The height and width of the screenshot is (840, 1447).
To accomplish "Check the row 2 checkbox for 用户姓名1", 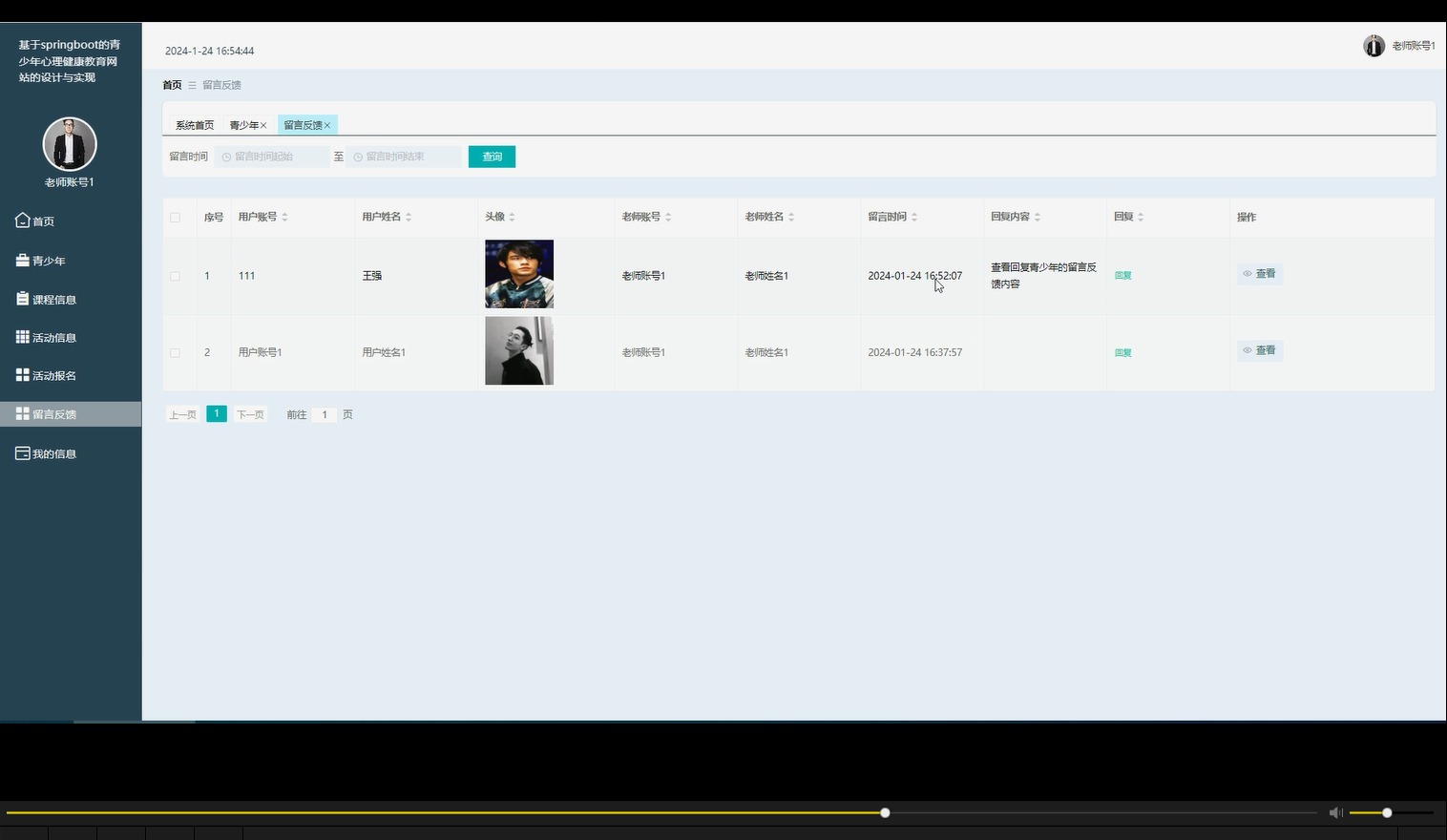I will [x=175, y=353].
